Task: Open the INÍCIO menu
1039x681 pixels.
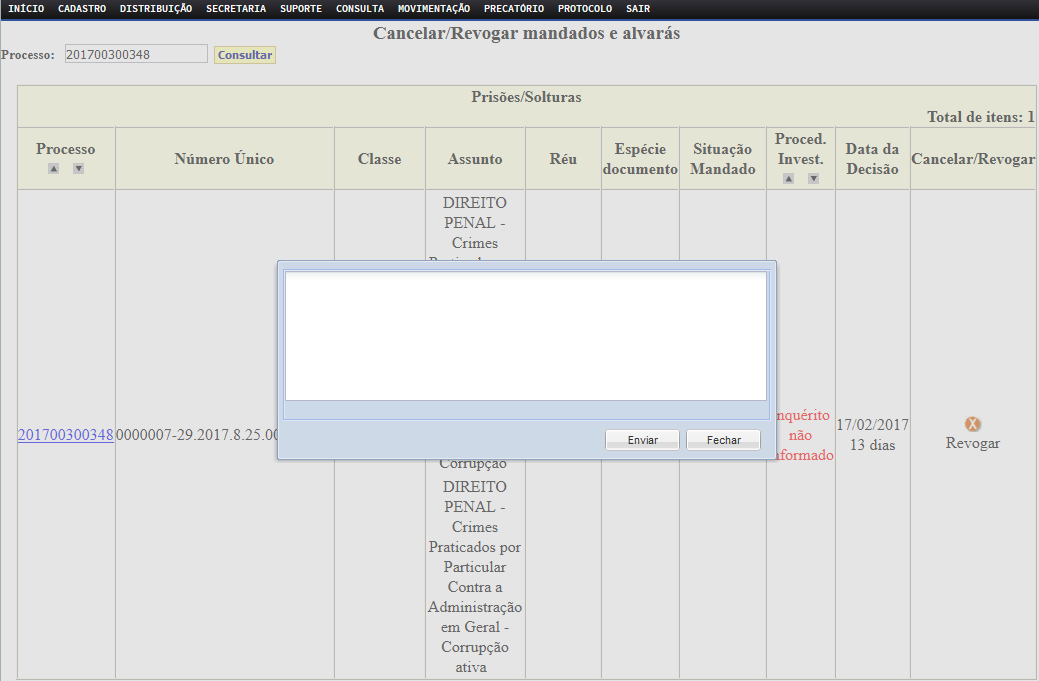Action: click(26, 8)
